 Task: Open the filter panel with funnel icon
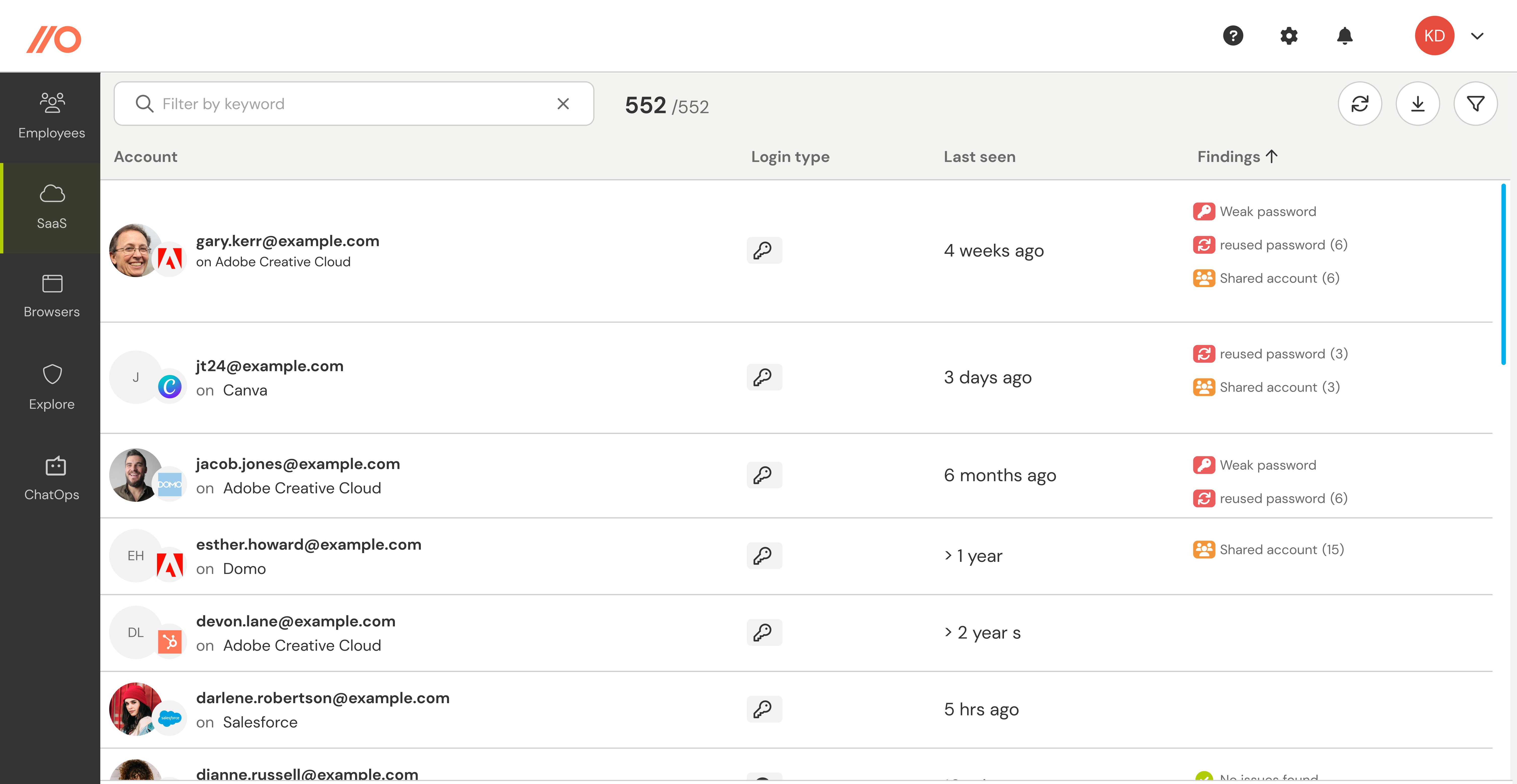(x=1476, y=103)
